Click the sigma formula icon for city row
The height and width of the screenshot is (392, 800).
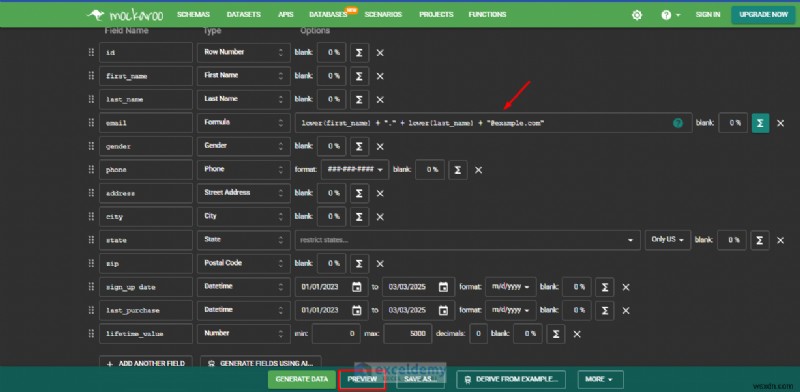[x=359, y=217]
